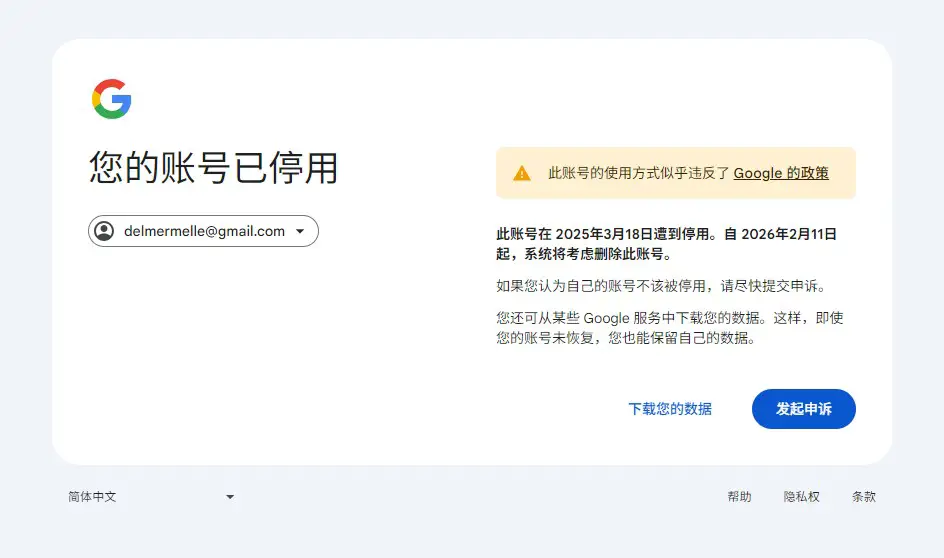This screenshot has width=944, height=558.
Task: Open the delmermelle@gmail.com account switcher dropdown
Action: (203, 231)
